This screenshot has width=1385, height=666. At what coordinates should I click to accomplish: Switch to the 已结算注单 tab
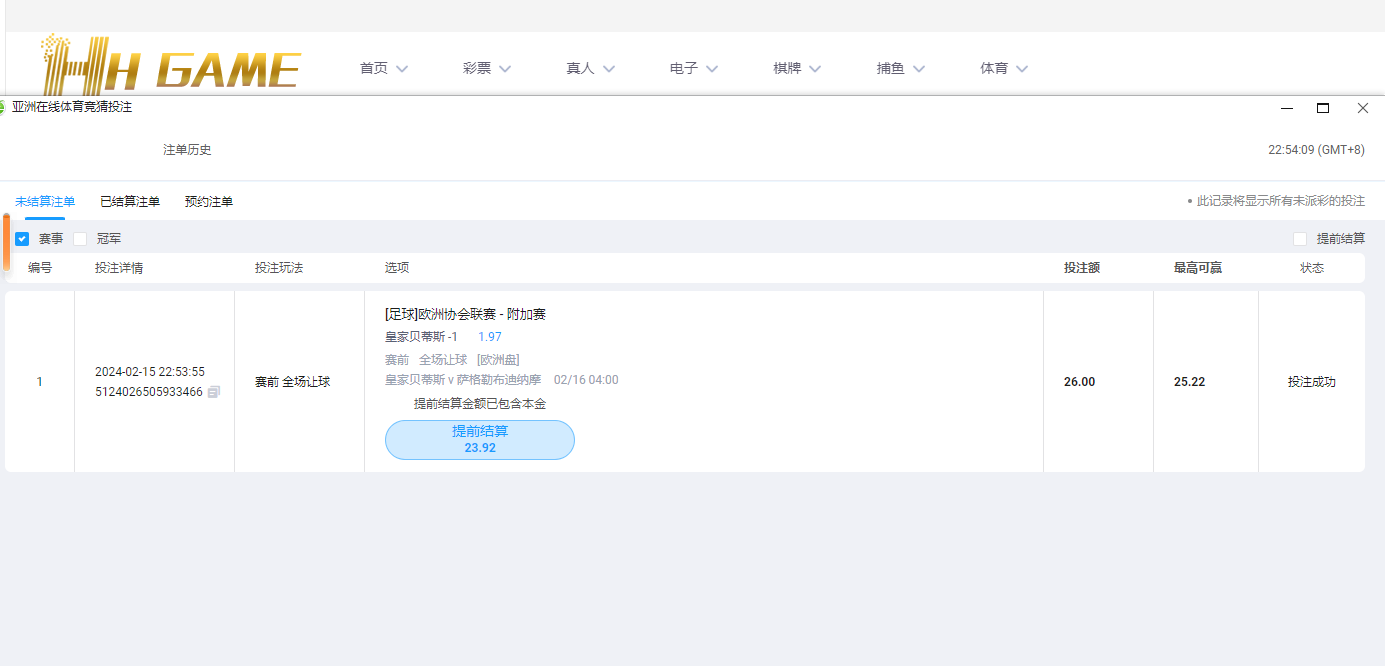tap(130, 201)
